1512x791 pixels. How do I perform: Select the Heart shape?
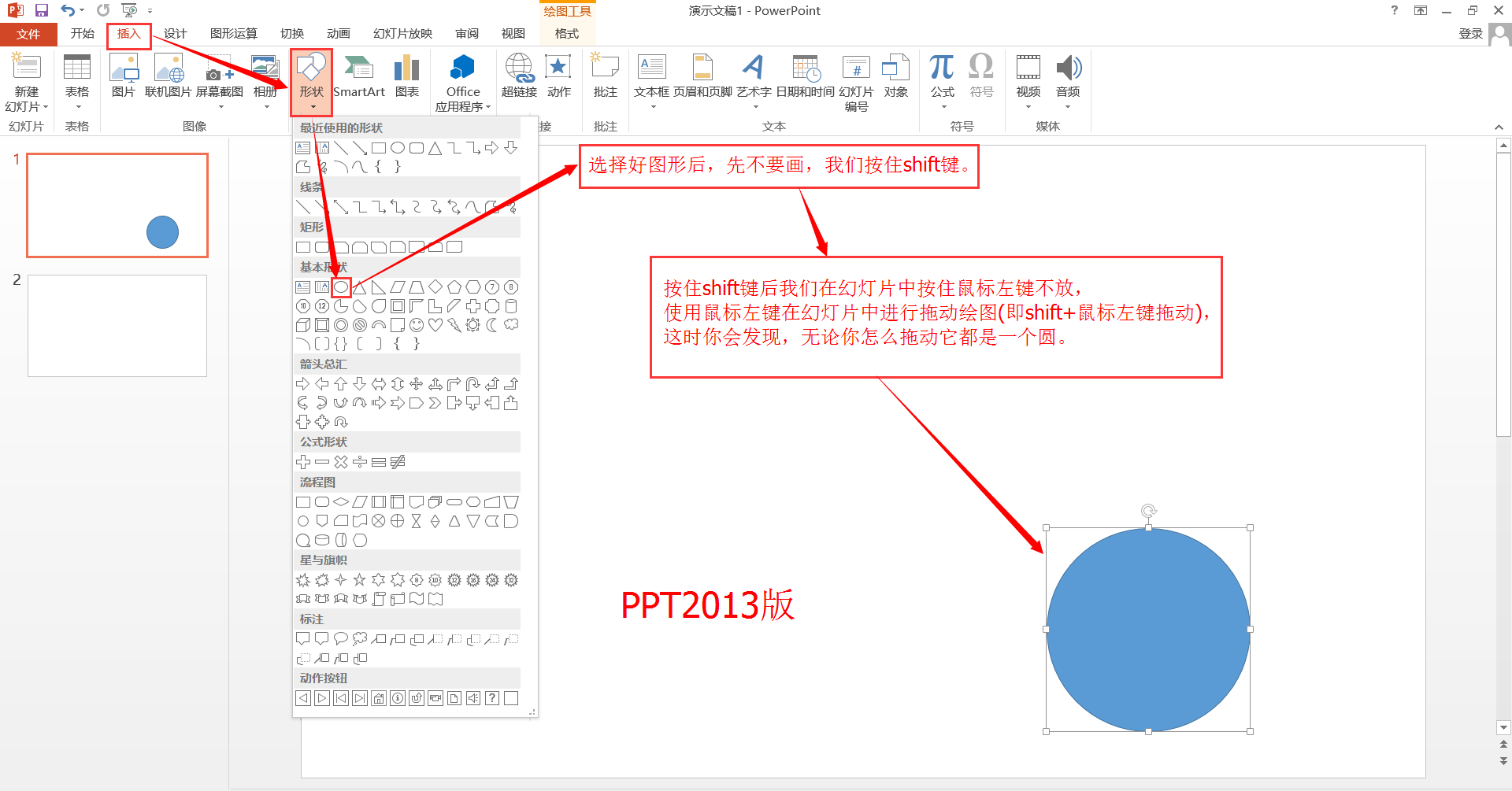[x=435, y=325]
